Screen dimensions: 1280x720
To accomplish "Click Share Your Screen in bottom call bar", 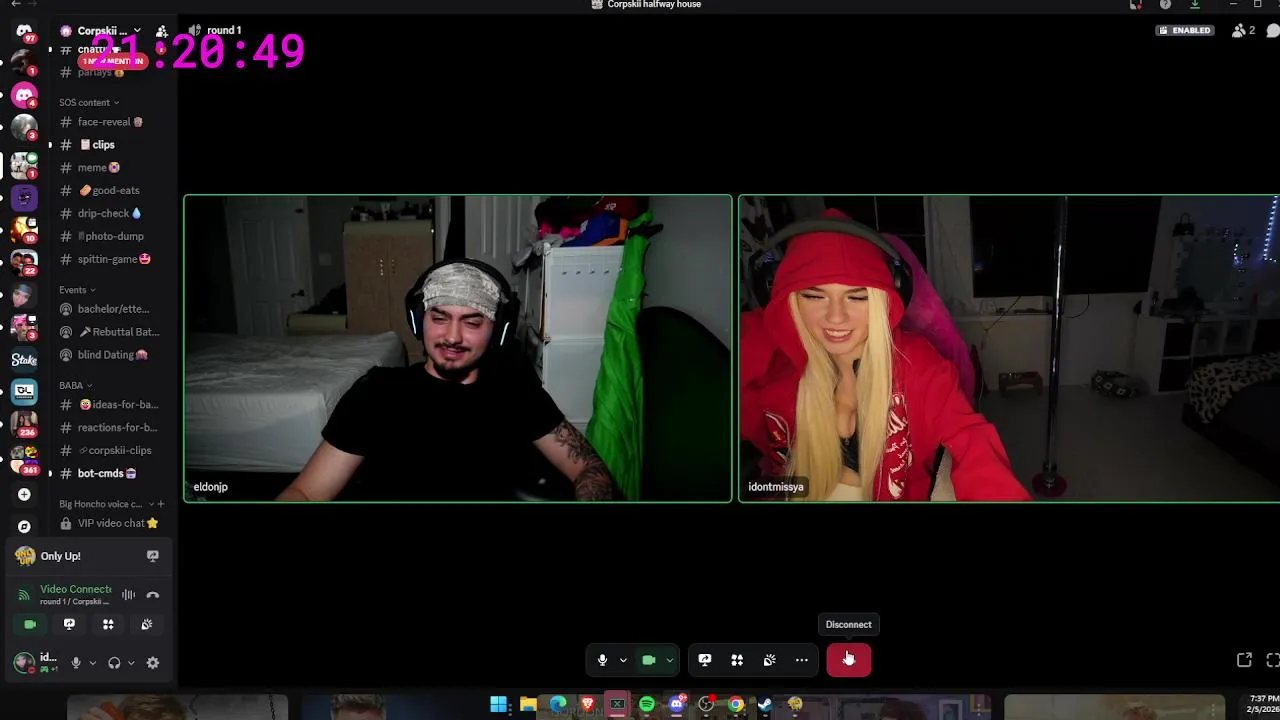I will coord(705,660).
